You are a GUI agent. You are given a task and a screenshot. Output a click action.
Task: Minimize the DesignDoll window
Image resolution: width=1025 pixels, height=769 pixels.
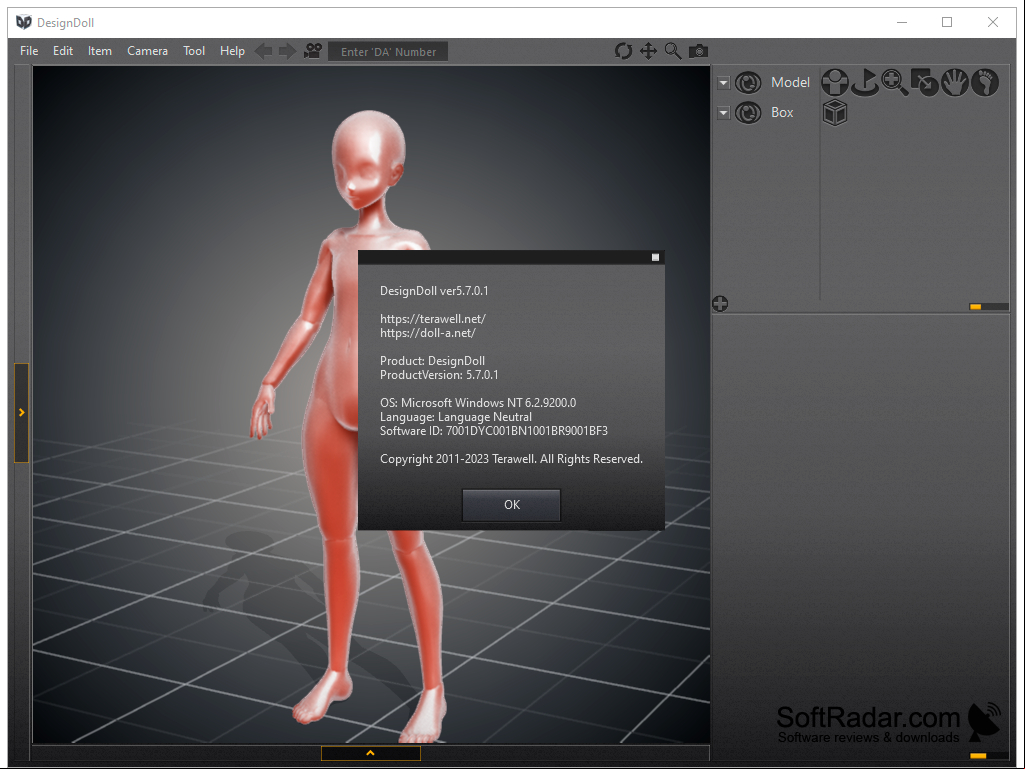pyautogui.click(x=902, y=22)
